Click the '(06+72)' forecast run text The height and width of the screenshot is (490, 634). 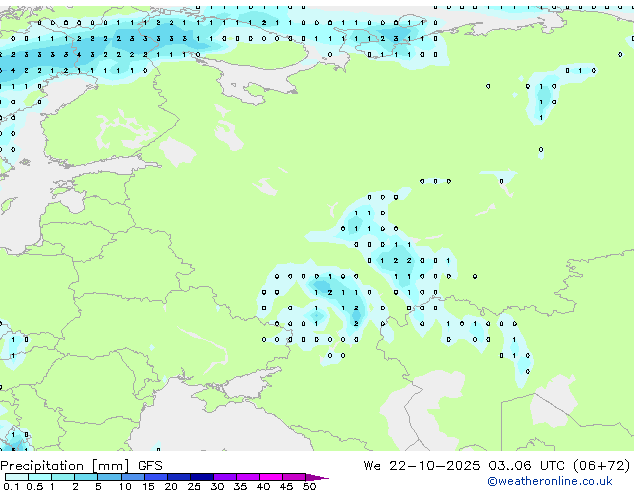coord(602,465)
